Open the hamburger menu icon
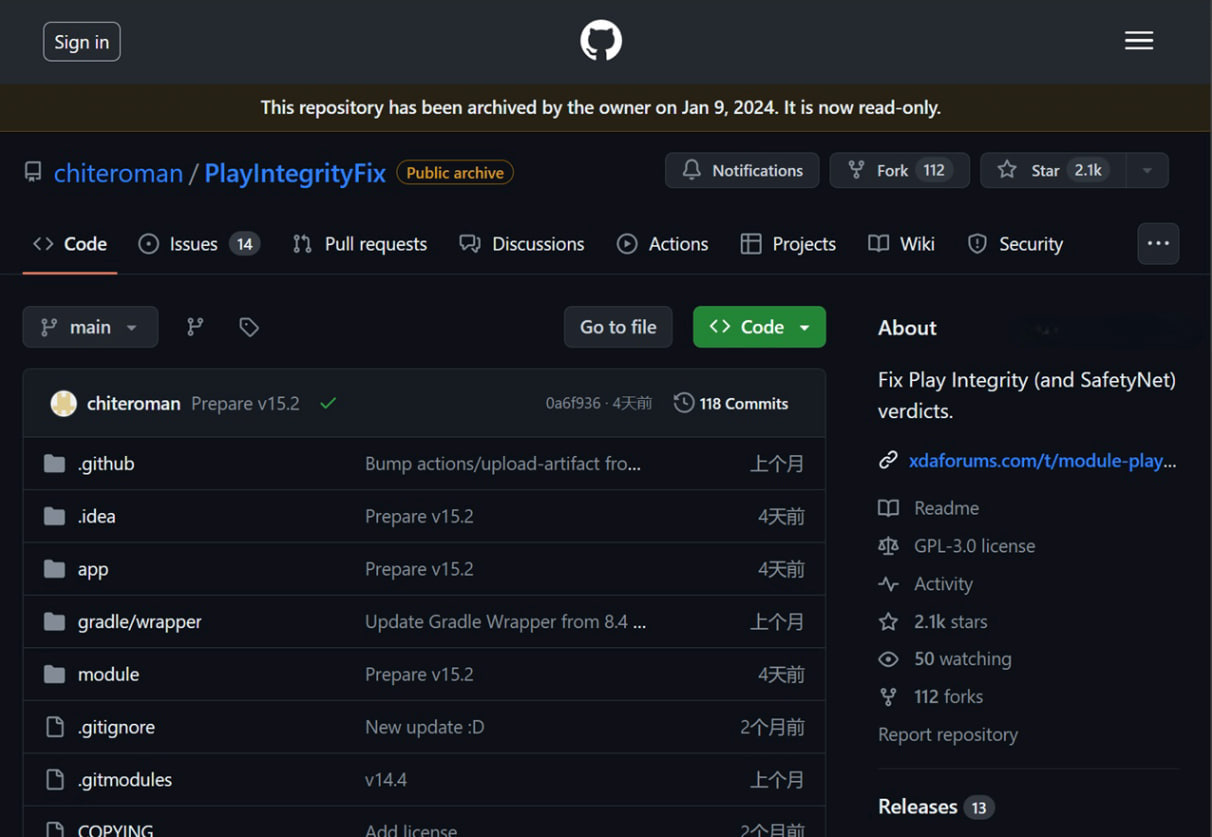Screen dimensions: 1212x837 click(x=1138, y=41)
